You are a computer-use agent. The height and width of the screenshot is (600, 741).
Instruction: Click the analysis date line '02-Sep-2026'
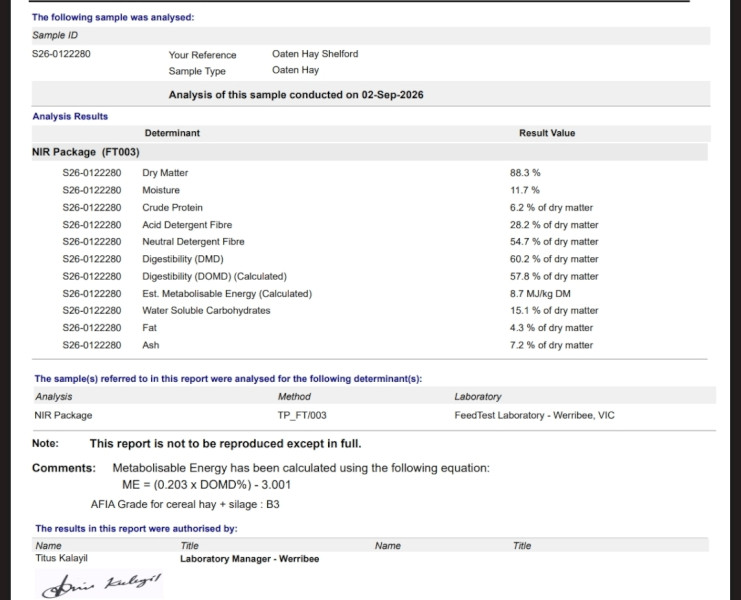click(x=296, y=94)
